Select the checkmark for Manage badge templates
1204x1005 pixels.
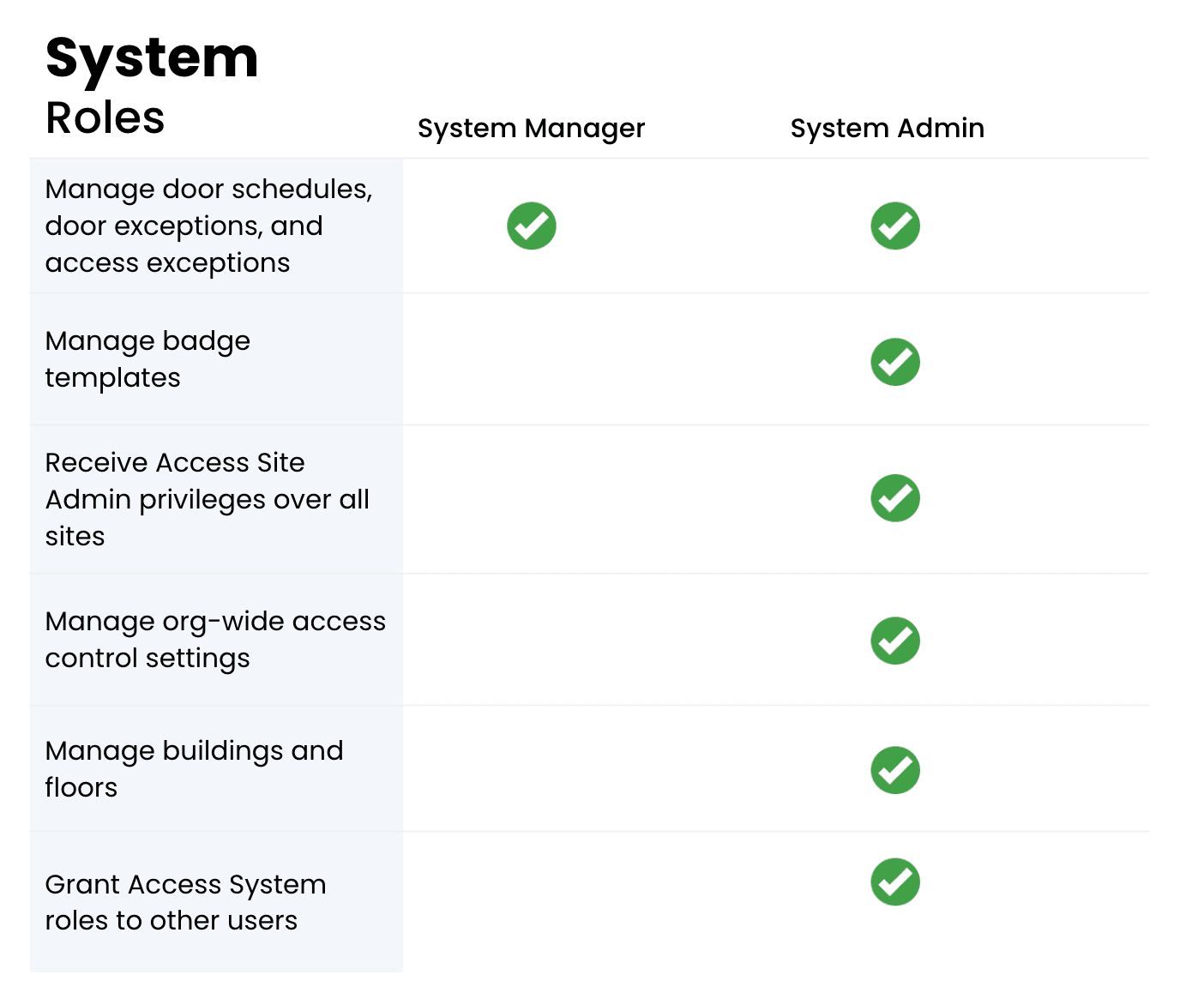[894, 362]
